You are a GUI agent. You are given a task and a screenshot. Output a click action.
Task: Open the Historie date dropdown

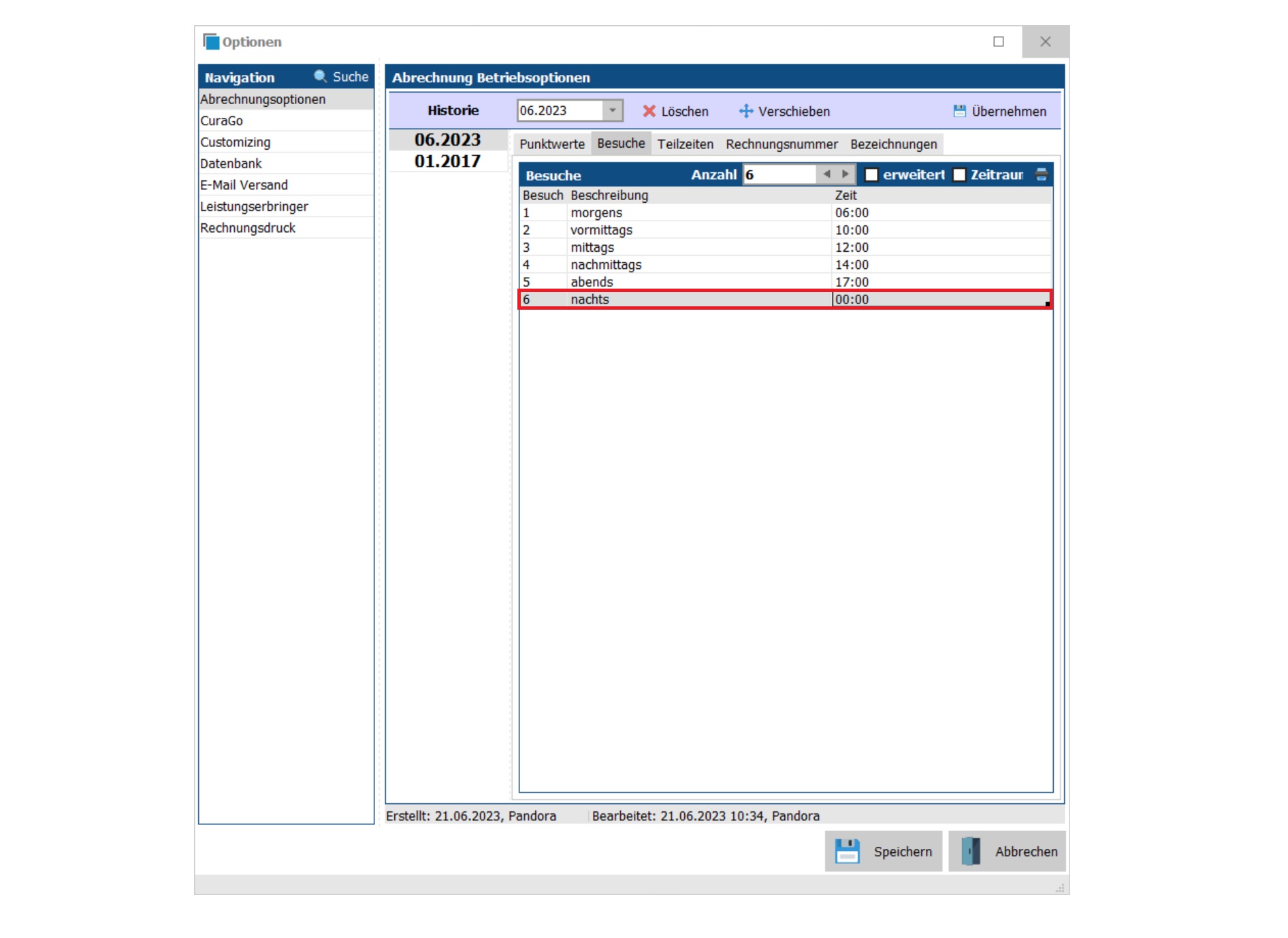click(x=612, y=110)
